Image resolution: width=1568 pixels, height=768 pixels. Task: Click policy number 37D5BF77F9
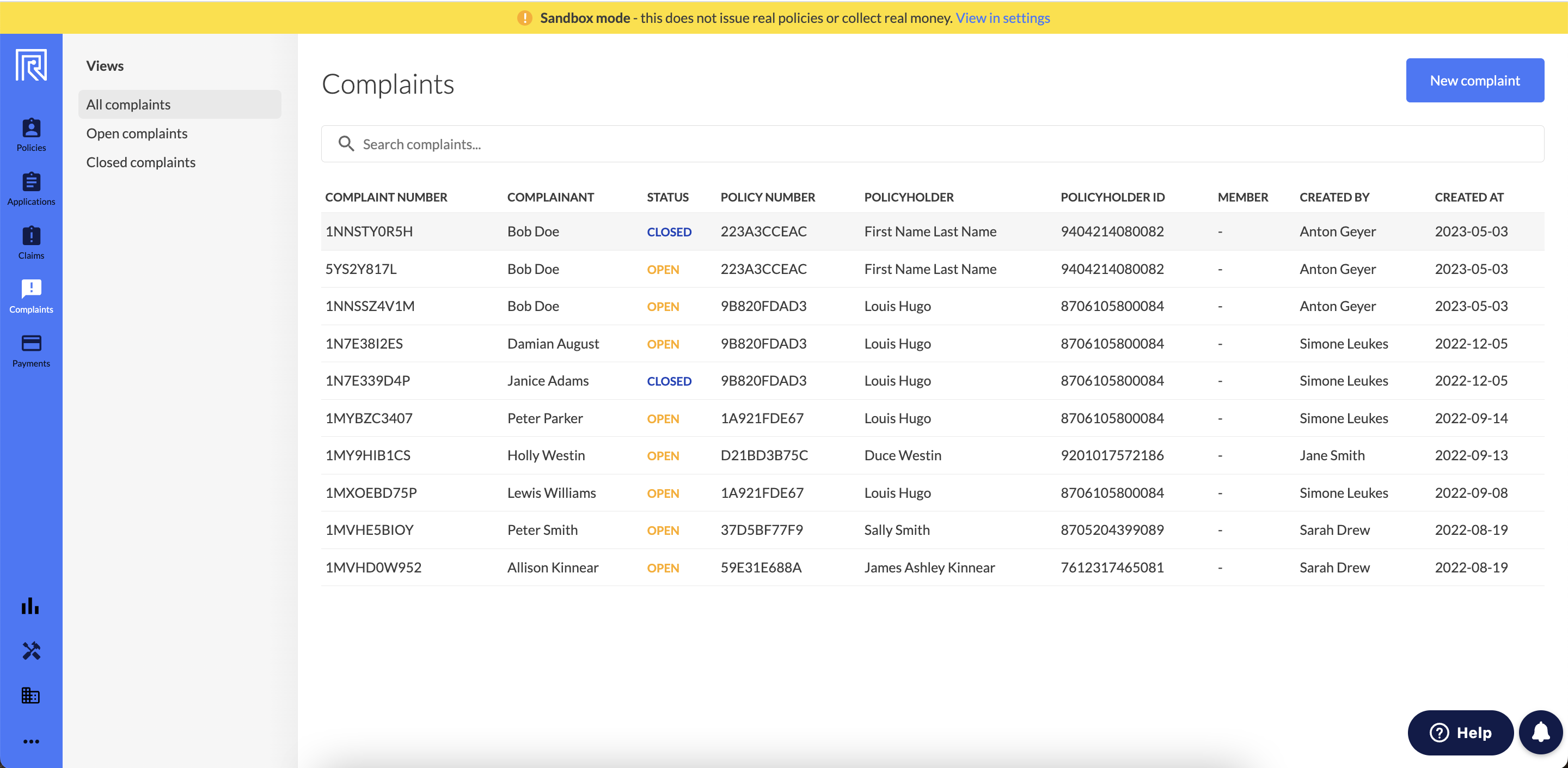point(762,530)
